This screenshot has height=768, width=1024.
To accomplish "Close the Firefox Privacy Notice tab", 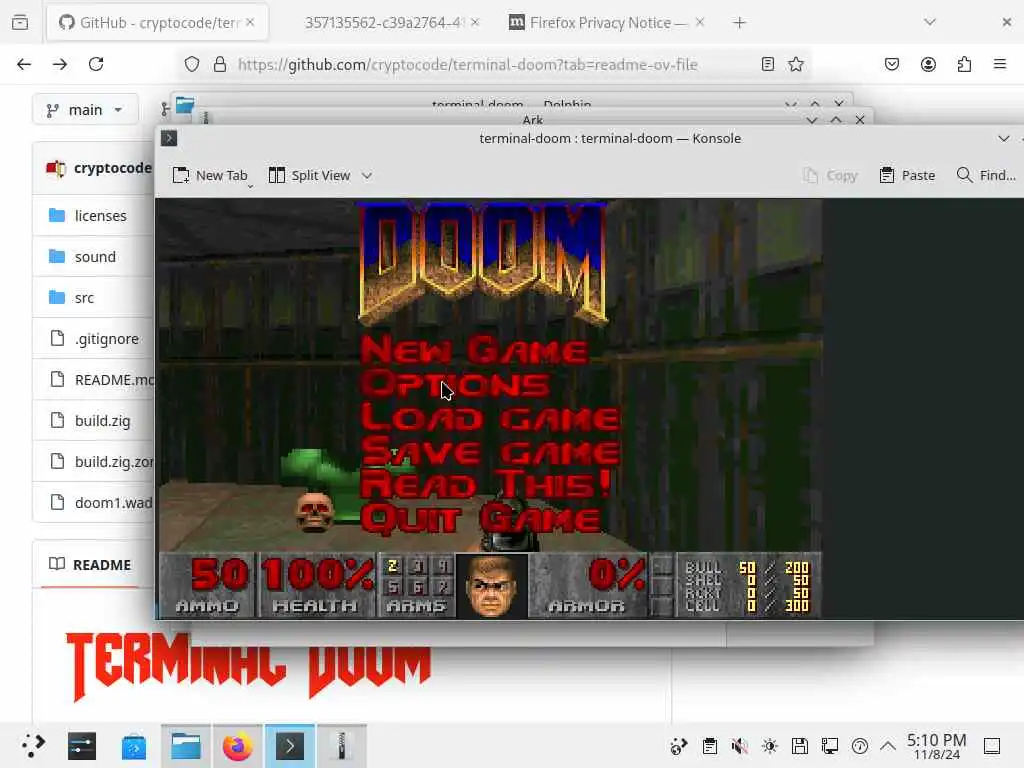I will point(700,23).
